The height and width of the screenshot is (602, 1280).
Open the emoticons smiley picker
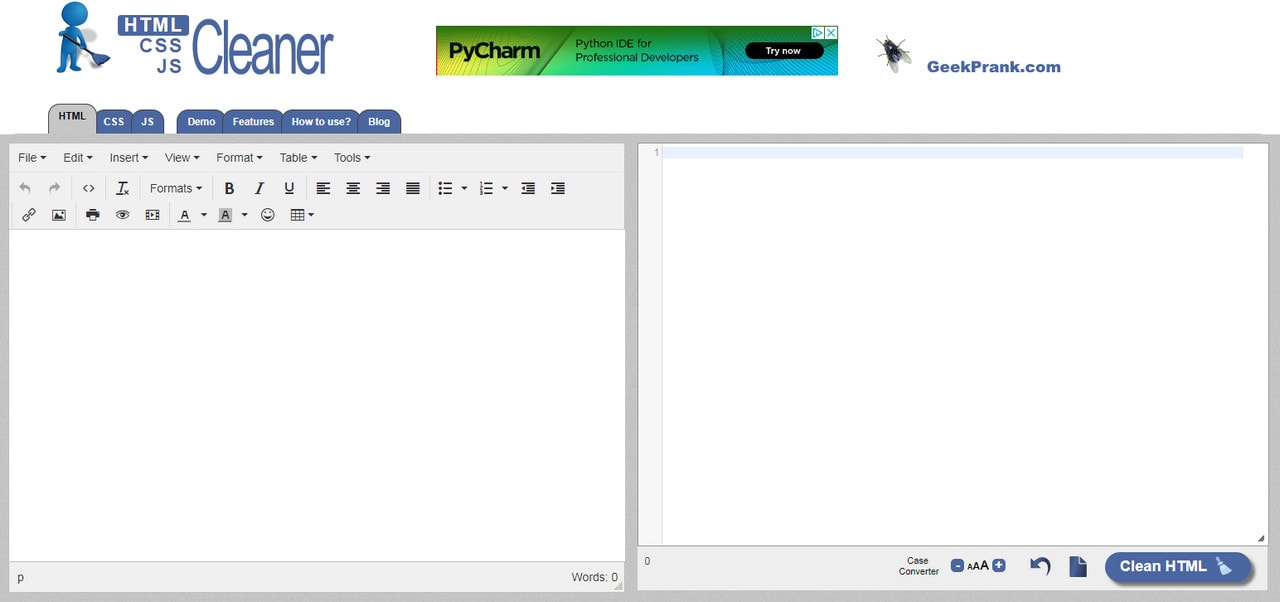[x=268, y=215]
